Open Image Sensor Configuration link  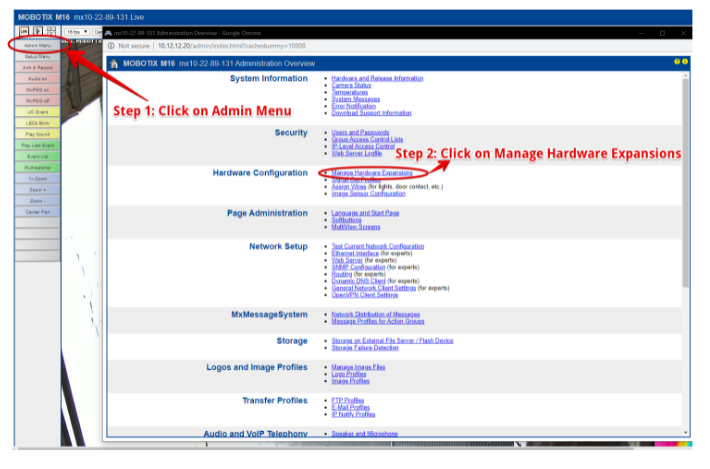tap(369, 193)
